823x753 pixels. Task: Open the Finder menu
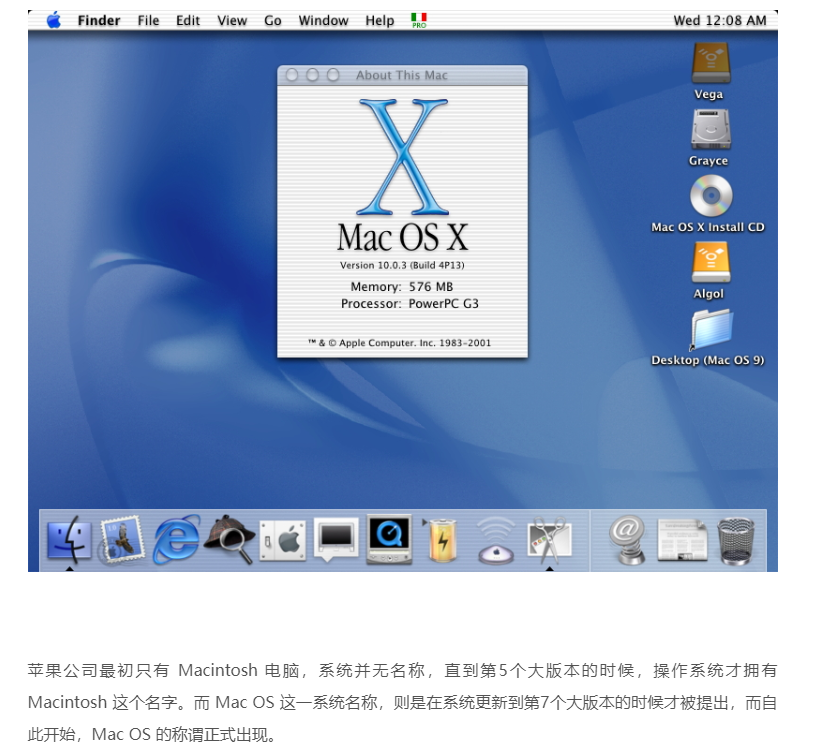click(99, 20)
